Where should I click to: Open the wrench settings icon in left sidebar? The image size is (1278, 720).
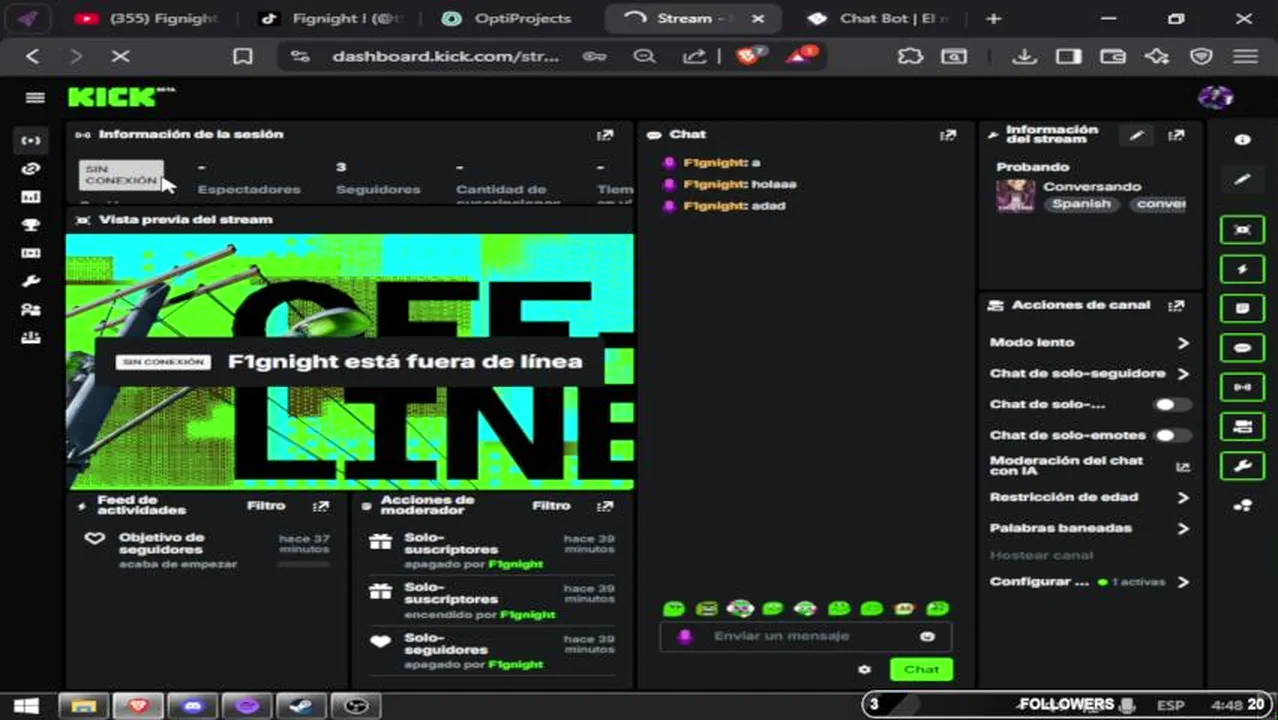click(x=31, y=281)
